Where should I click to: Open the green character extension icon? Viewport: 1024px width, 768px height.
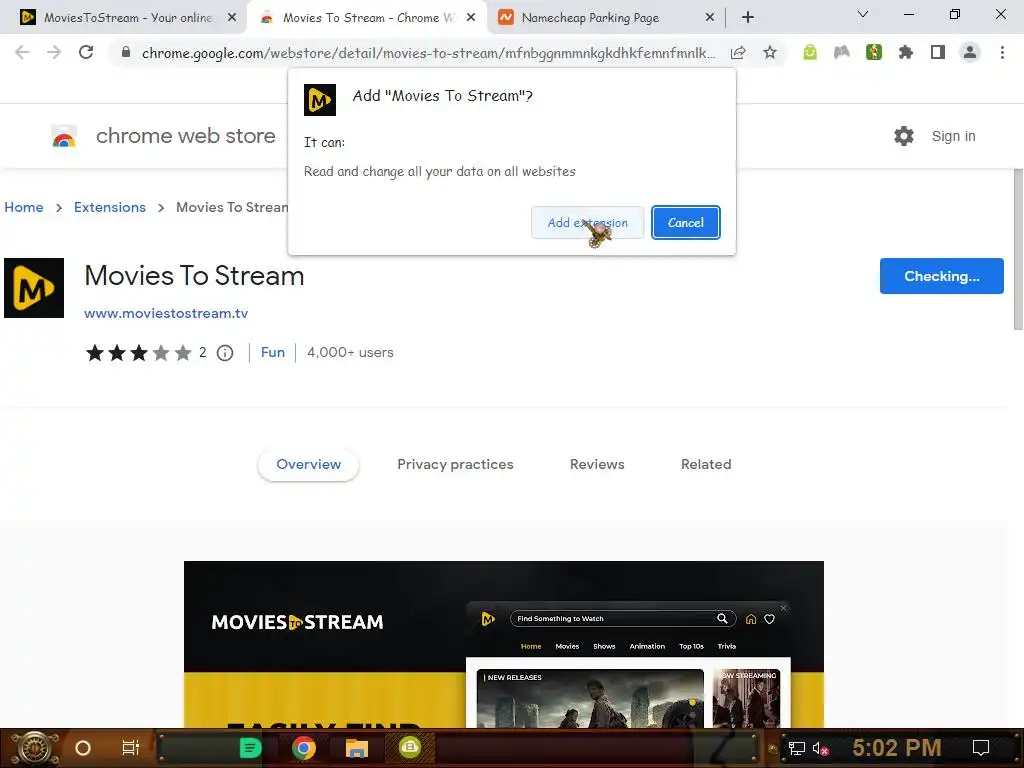point(874,52)
